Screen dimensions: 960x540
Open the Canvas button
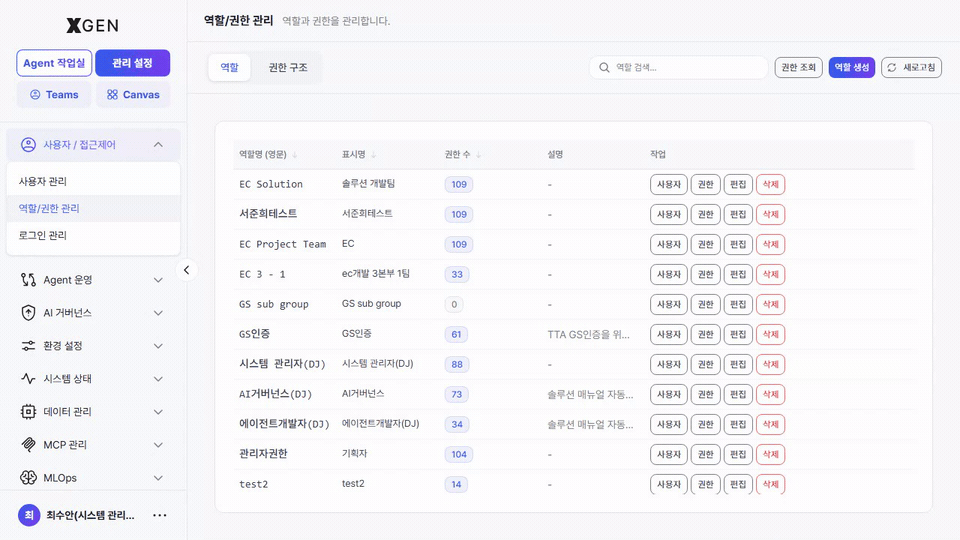coord(133,94)
